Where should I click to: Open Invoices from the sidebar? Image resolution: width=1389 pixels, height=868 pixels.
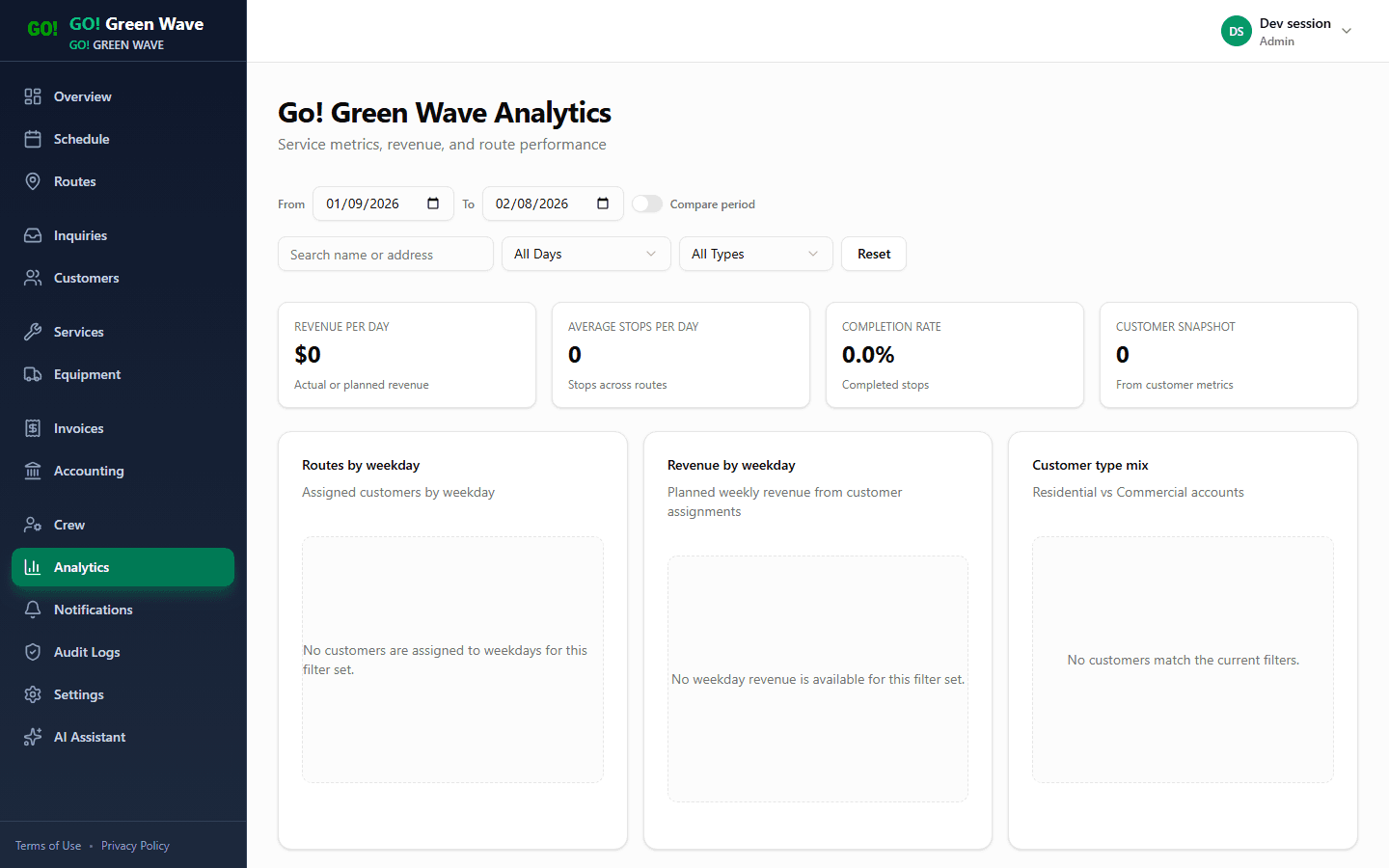point(77,428)
